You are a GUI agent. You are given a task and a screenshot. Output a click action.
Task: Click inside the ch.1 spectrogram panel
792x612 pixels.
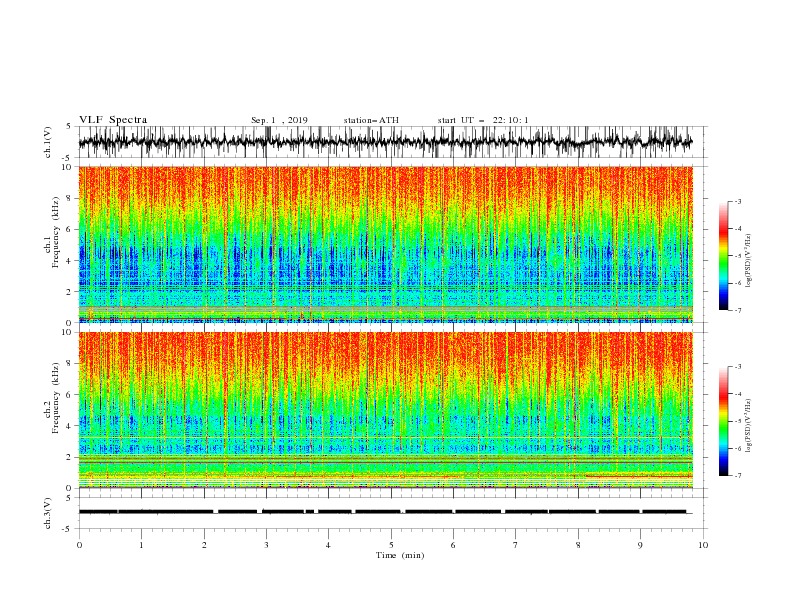point(386,244)
